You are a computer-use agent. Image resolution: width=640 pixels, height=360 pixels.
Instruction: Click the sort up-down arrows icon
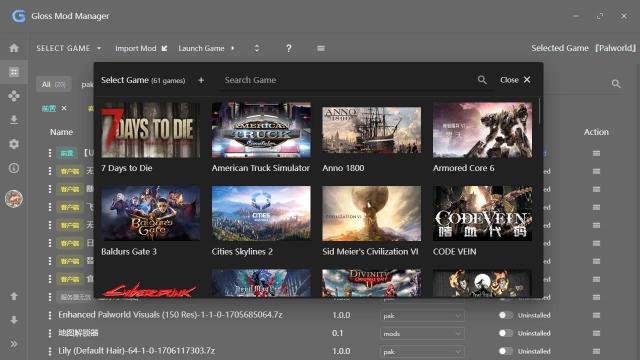pyautogui.click(x=257, y=49)
